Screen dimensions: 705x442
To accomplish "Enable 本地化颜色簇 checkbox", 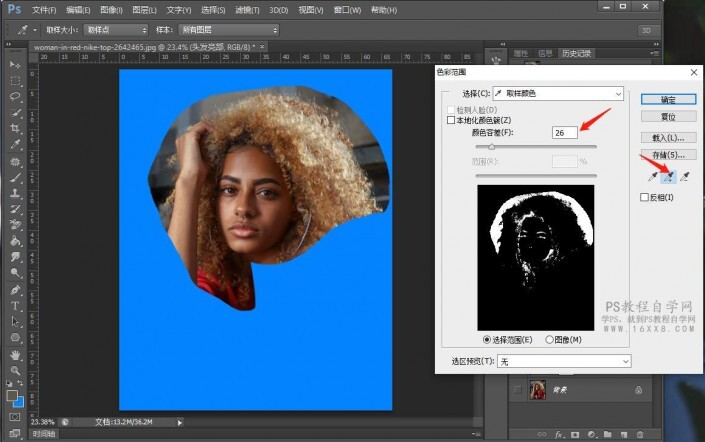I will click(x=450, y=120).
